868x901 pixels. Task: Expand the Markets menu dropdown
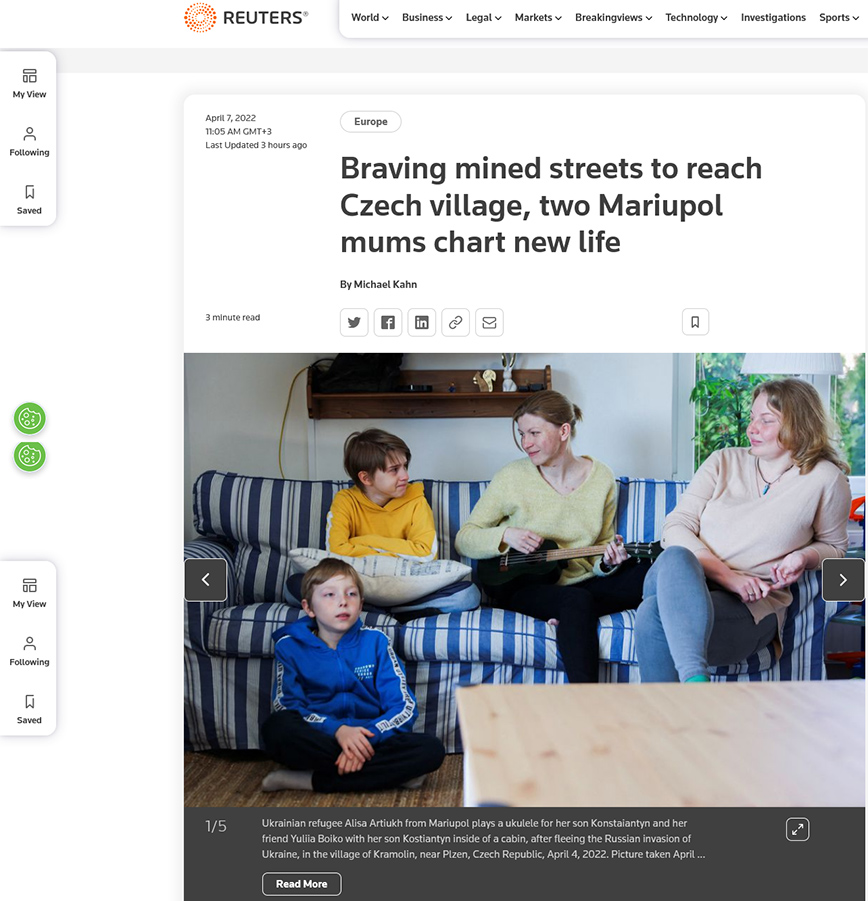pyautogui.click(x=538, y=17)
